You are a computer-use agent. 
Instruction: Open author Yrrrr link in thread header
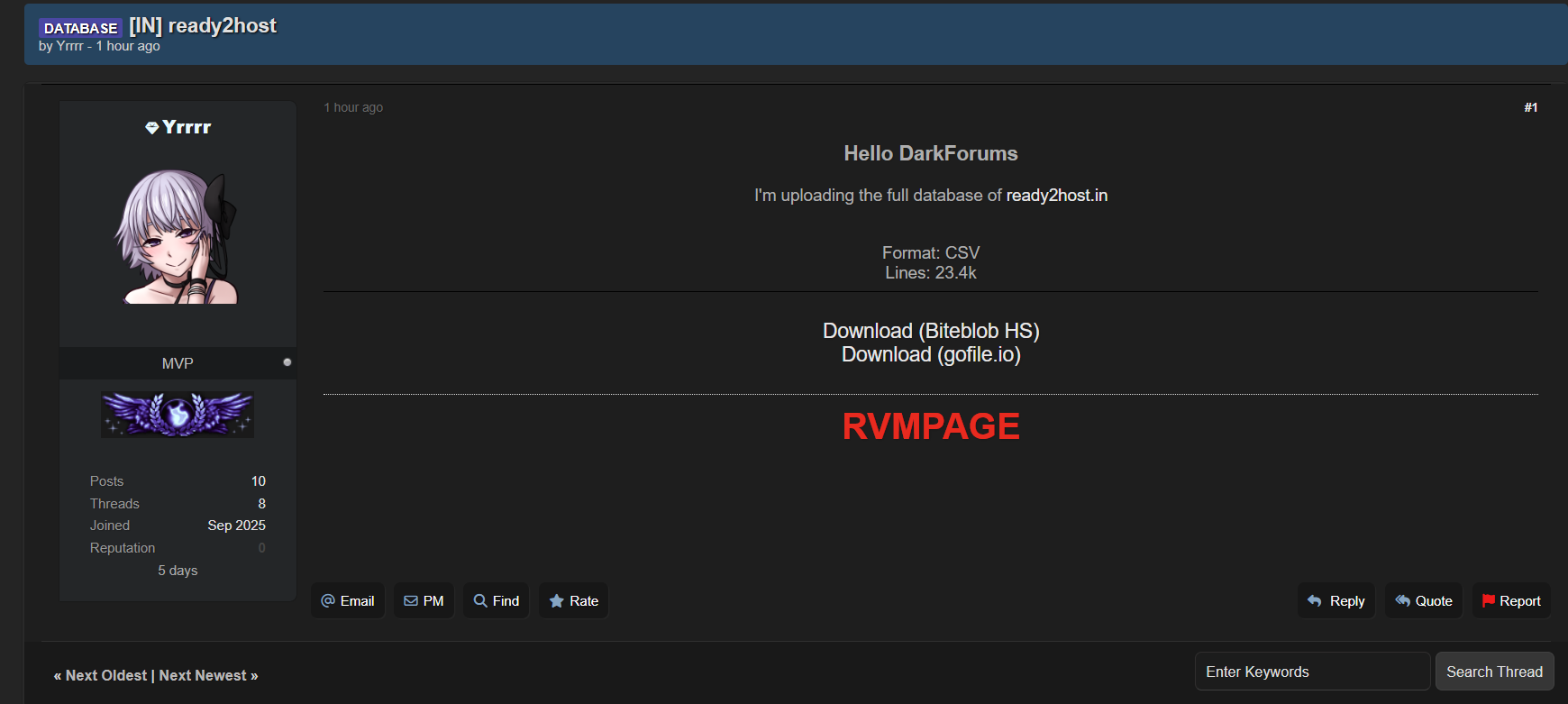pos(69,46)
